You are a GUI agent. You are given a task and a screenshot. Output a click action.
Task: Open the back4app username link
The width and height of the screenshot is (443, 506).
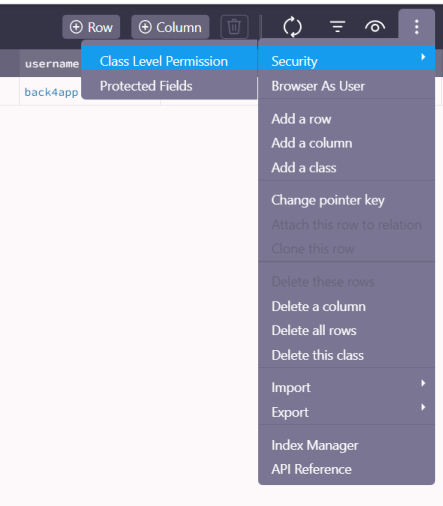tap(51, 92)
